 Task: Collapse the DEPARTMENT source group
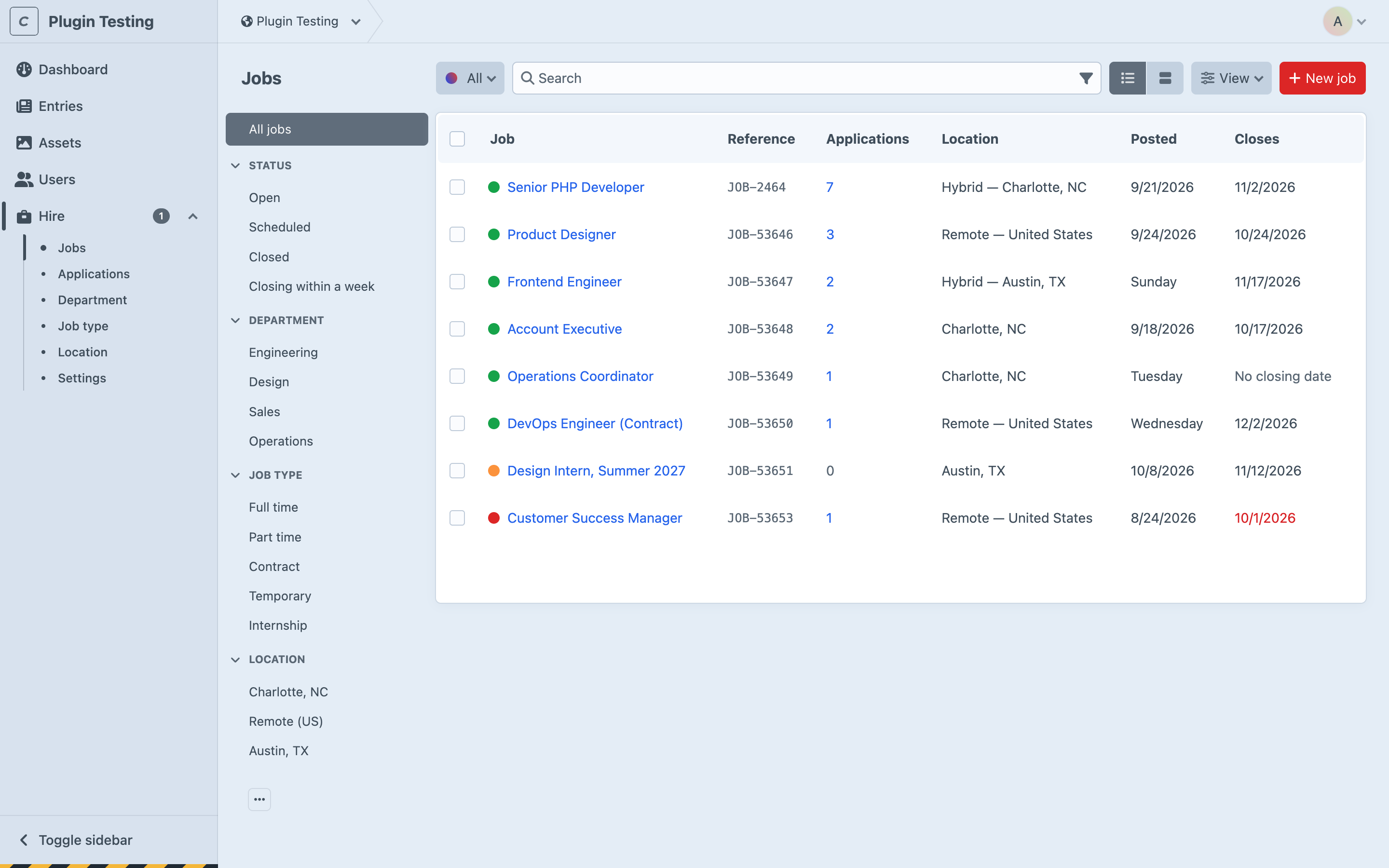point(235,320)
